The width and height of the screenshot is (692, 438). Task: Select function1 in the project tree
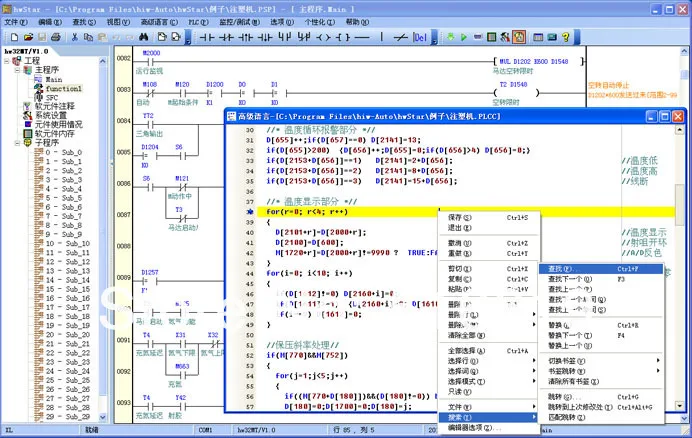click(x=64, y=88)
